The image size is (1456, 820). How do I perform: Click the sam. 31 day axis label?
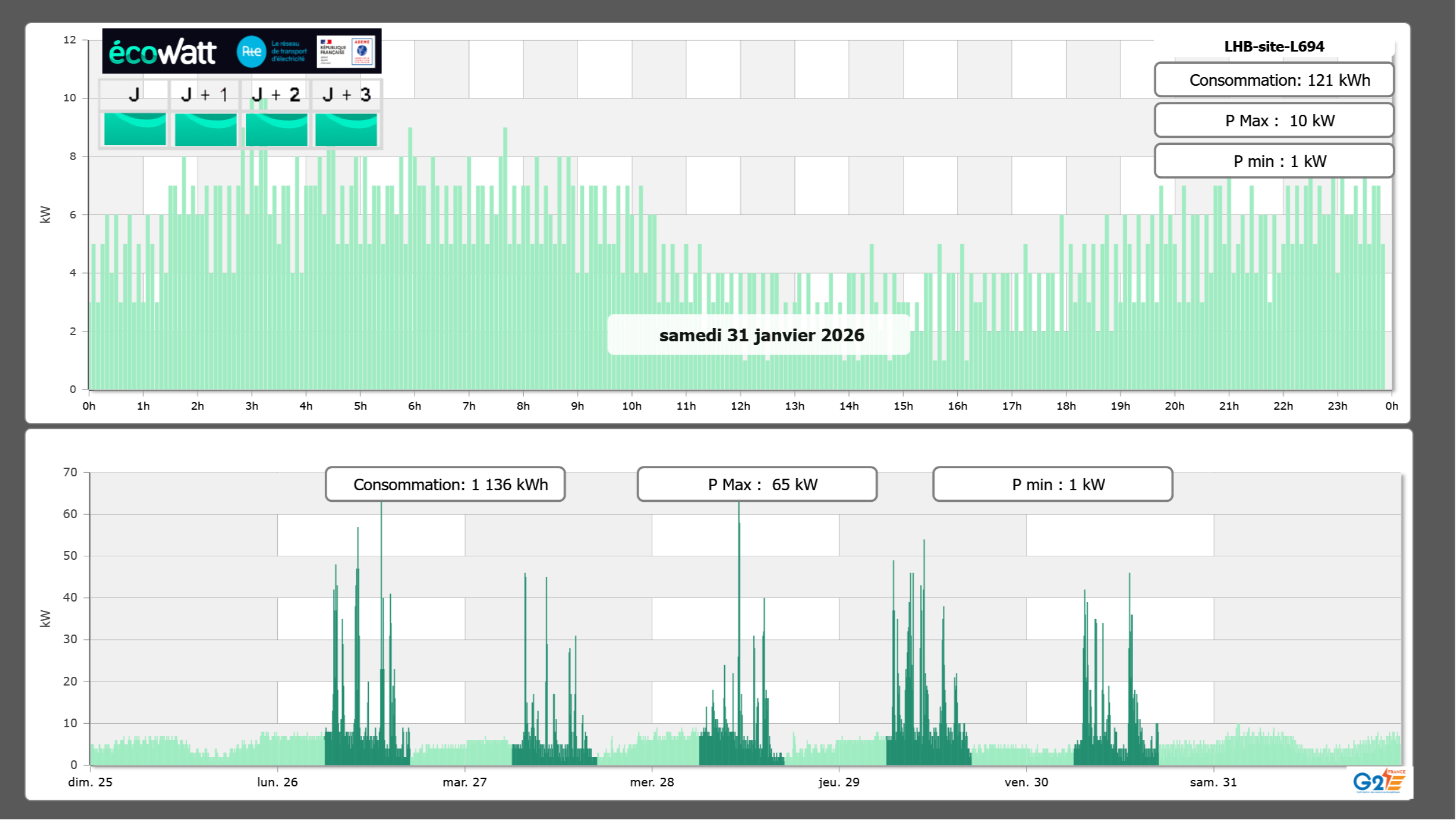pyautogui.click(x=1213, y=782)
